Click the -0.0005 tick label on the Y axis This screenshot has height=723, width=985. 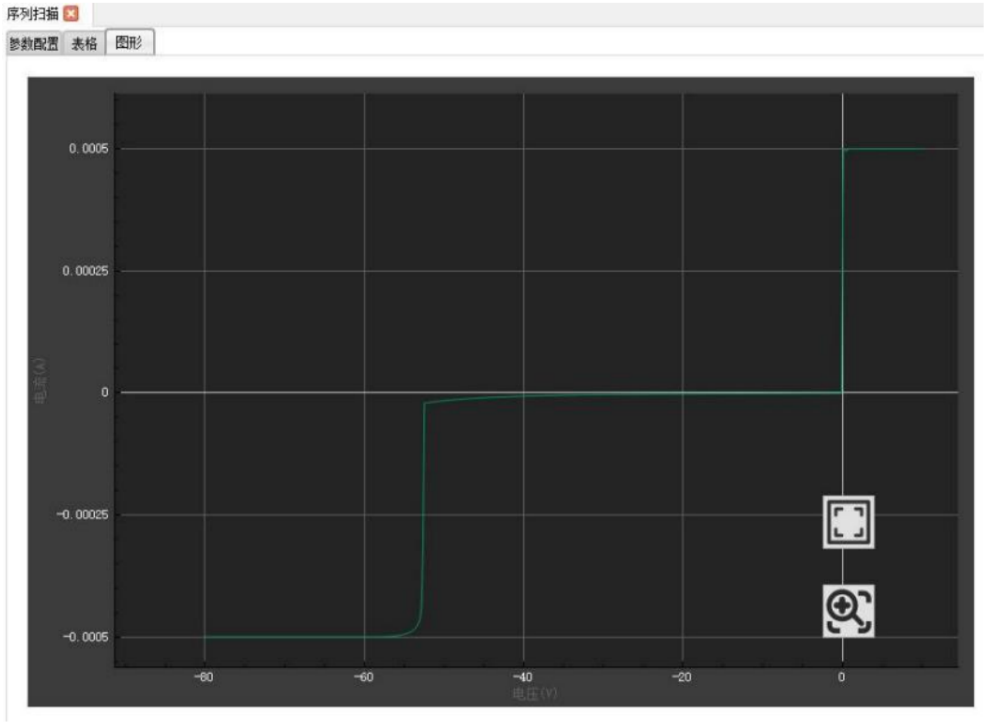tap(85, 637)
